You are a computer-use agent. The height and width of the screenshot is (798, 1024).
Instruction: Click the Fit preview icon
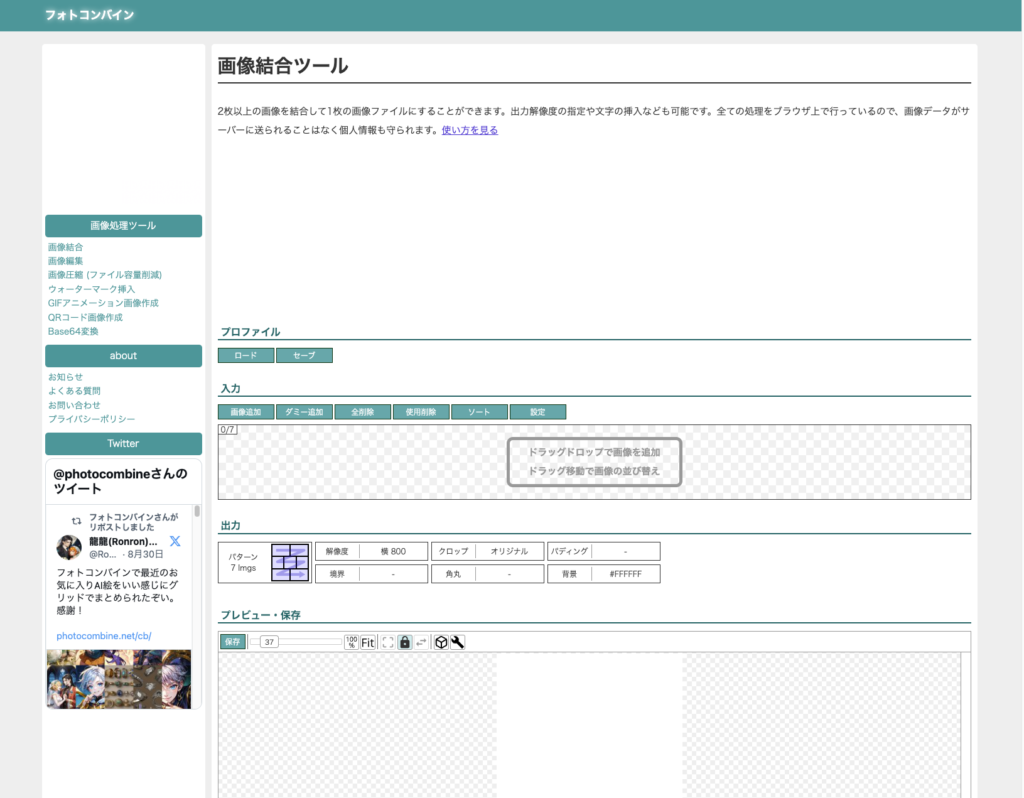[368, 642]
